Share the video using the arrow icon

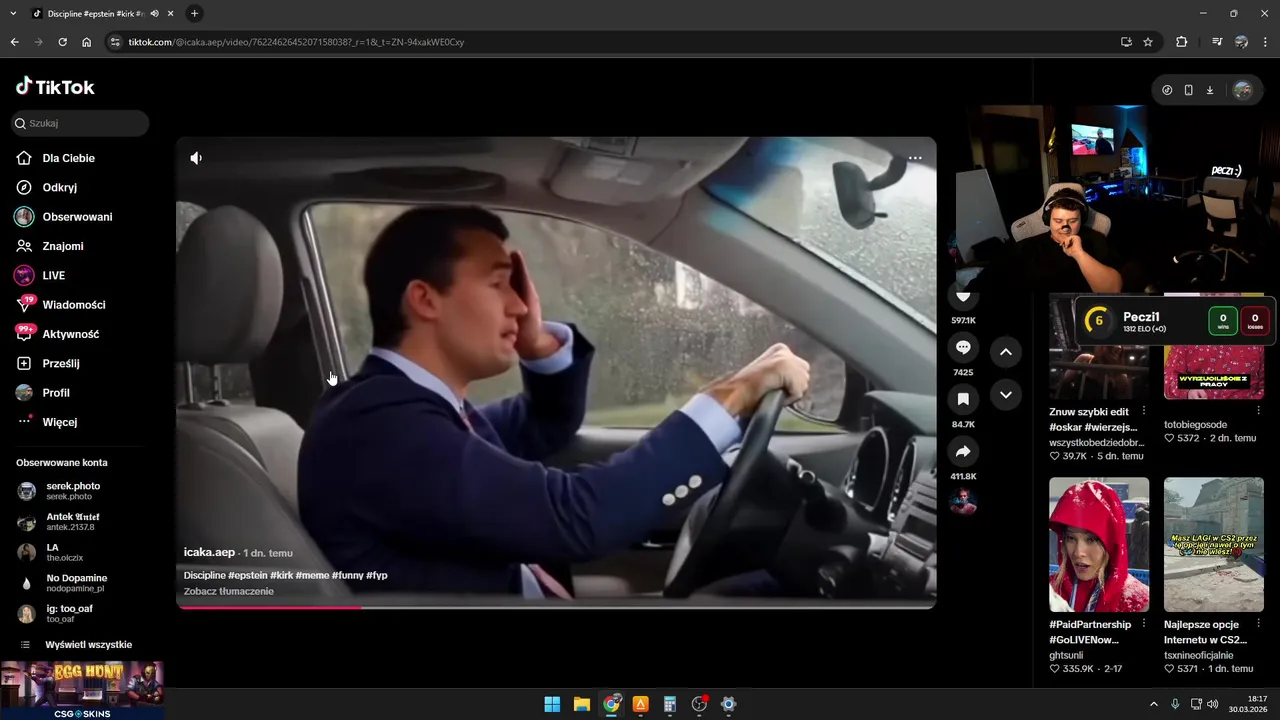963,451
